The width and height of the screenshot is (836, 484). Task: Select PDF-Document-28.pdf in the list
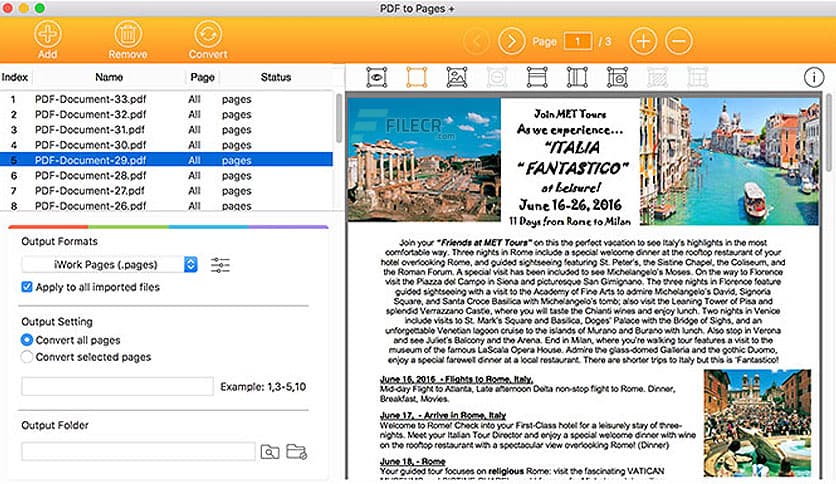pyautogui.click(x=166, y=175)
